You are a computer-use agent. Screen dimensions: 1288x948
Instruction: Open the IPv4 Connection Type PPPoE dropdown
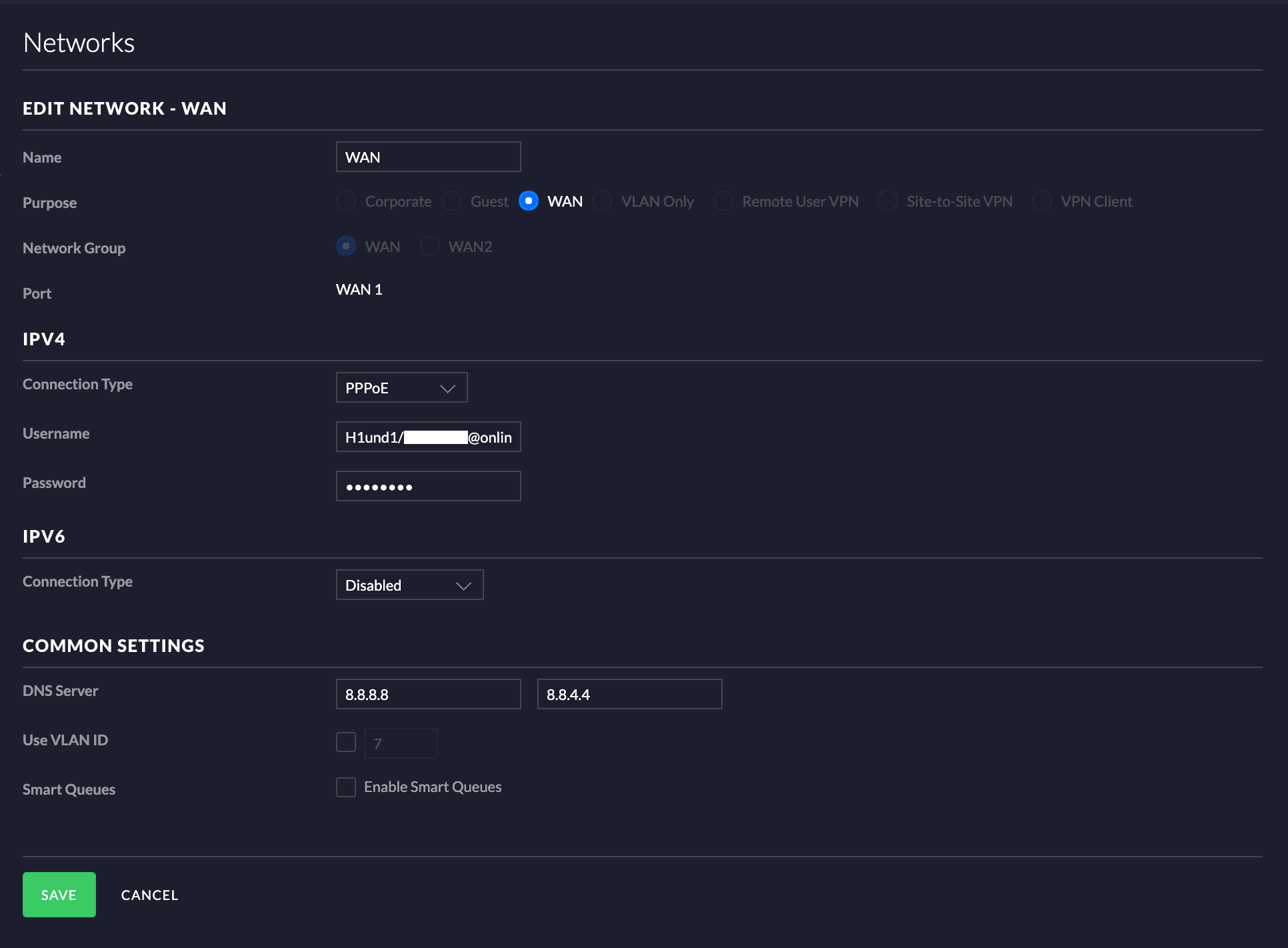[x=401, y=388]
